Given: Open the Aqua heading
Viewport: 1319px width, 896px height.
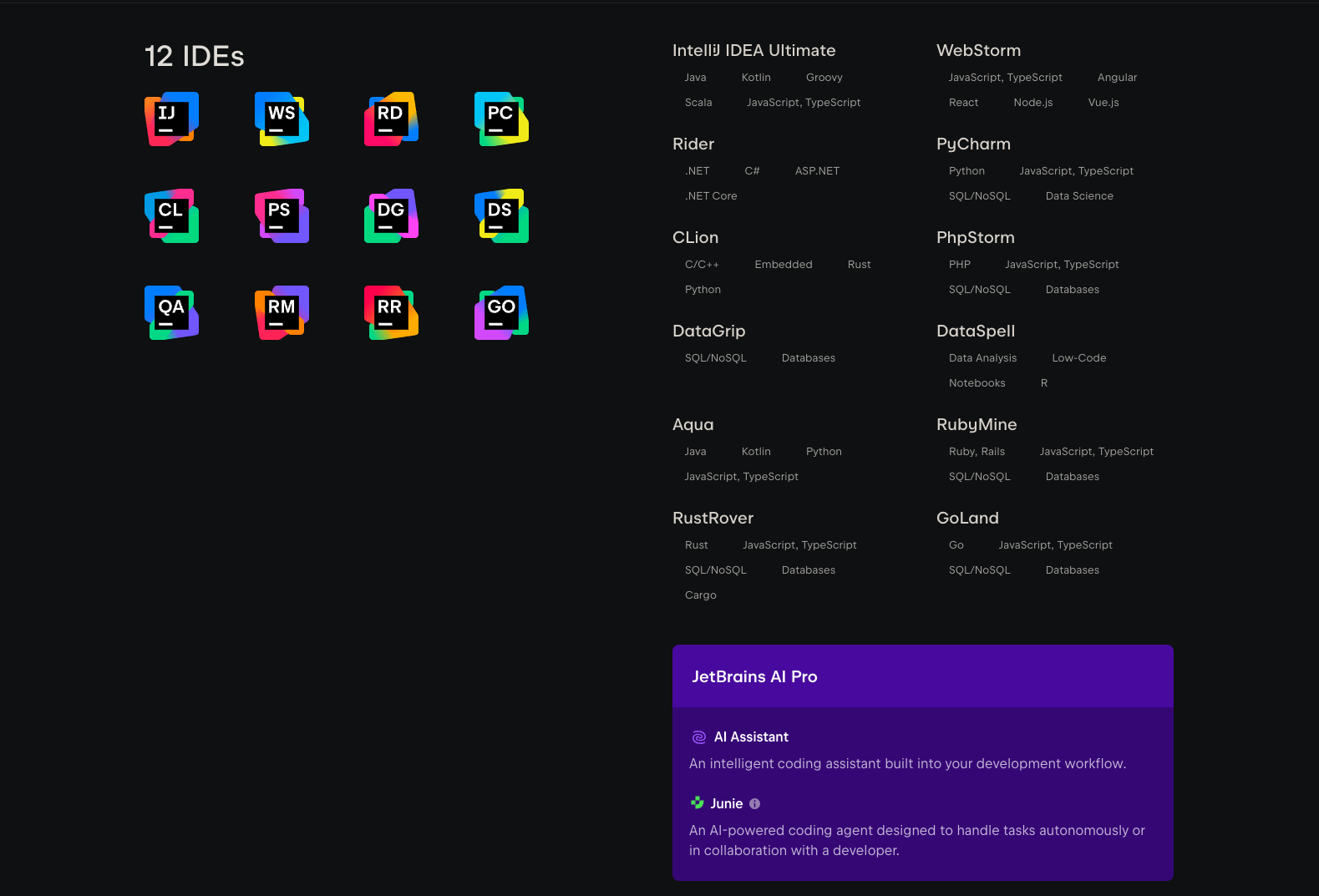Looking at the screenshot, I should [692, 425].
